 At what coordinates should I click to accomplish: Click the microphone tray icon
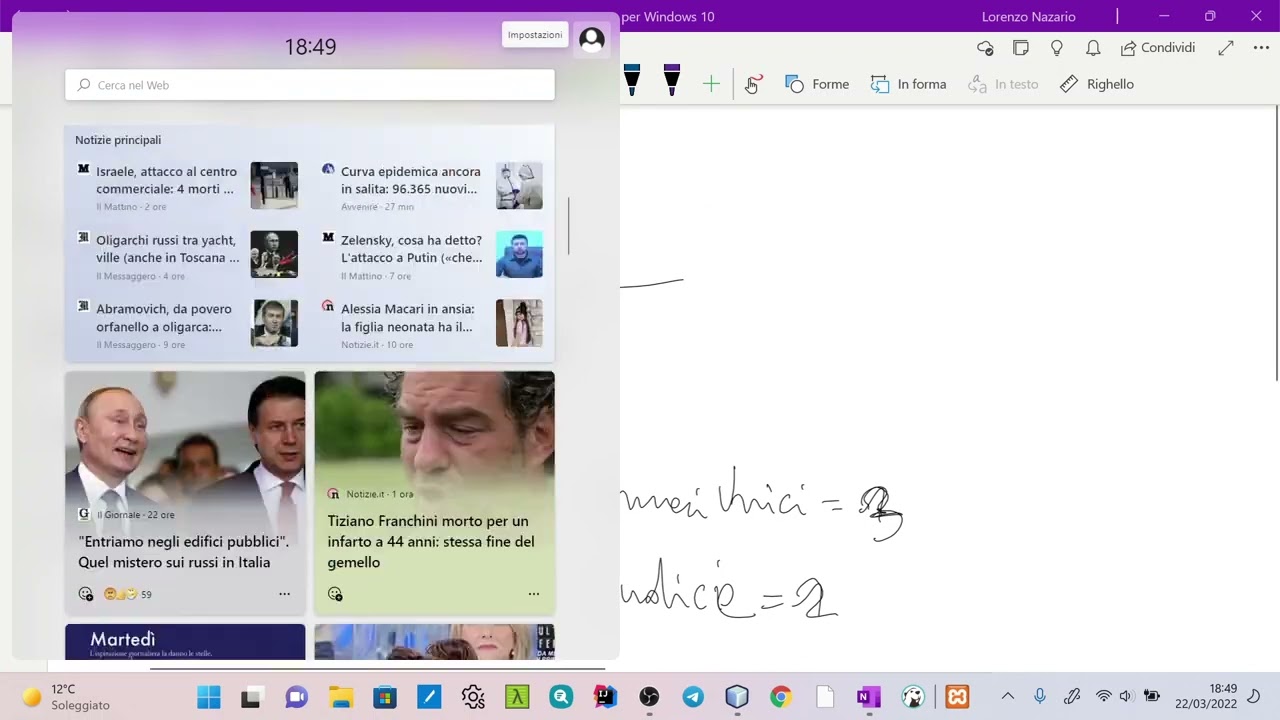(x=1040, y=697)
